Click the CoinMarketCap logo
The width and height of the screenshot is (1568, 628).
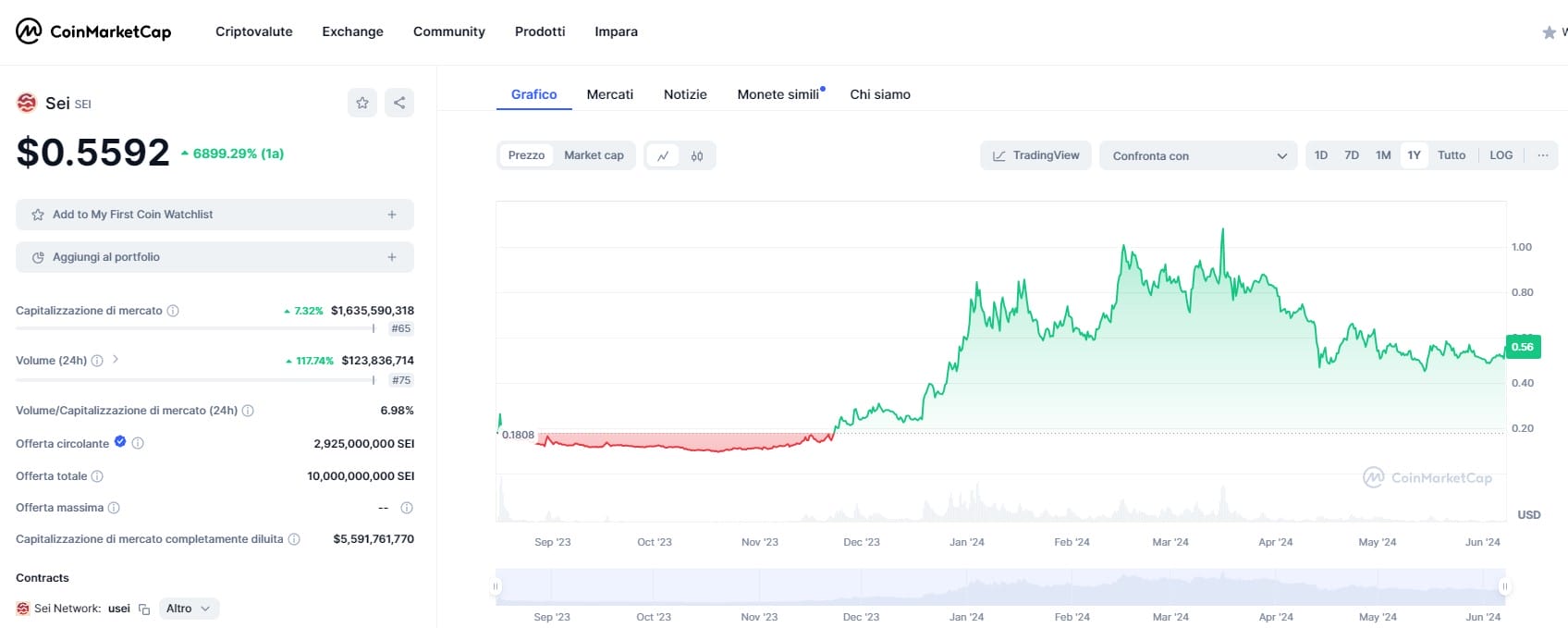pyautogui.click(x=93, y=31)
